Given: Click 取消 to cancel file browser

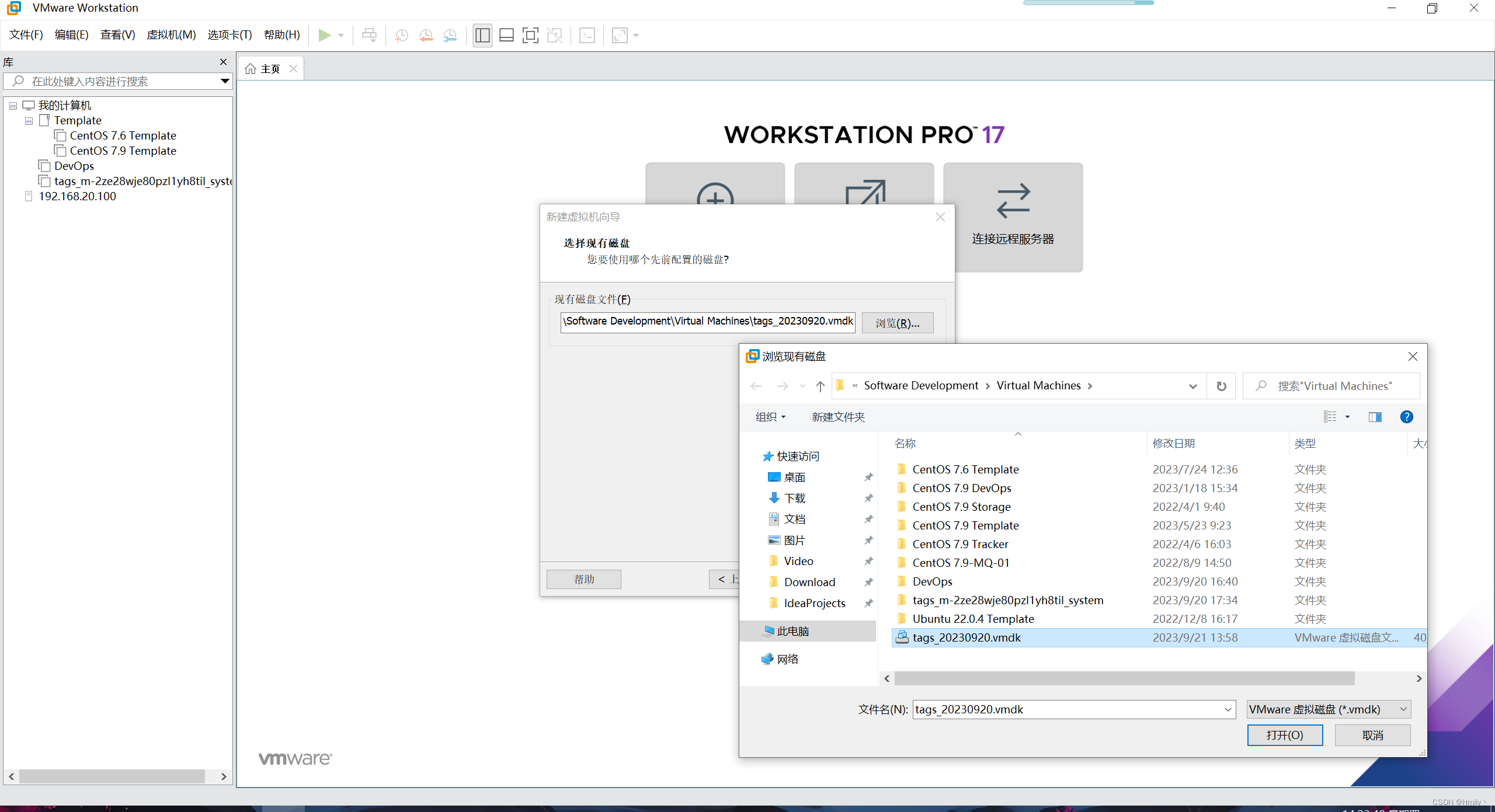Looking at the screenshot, I should [x=1375, y=734].
